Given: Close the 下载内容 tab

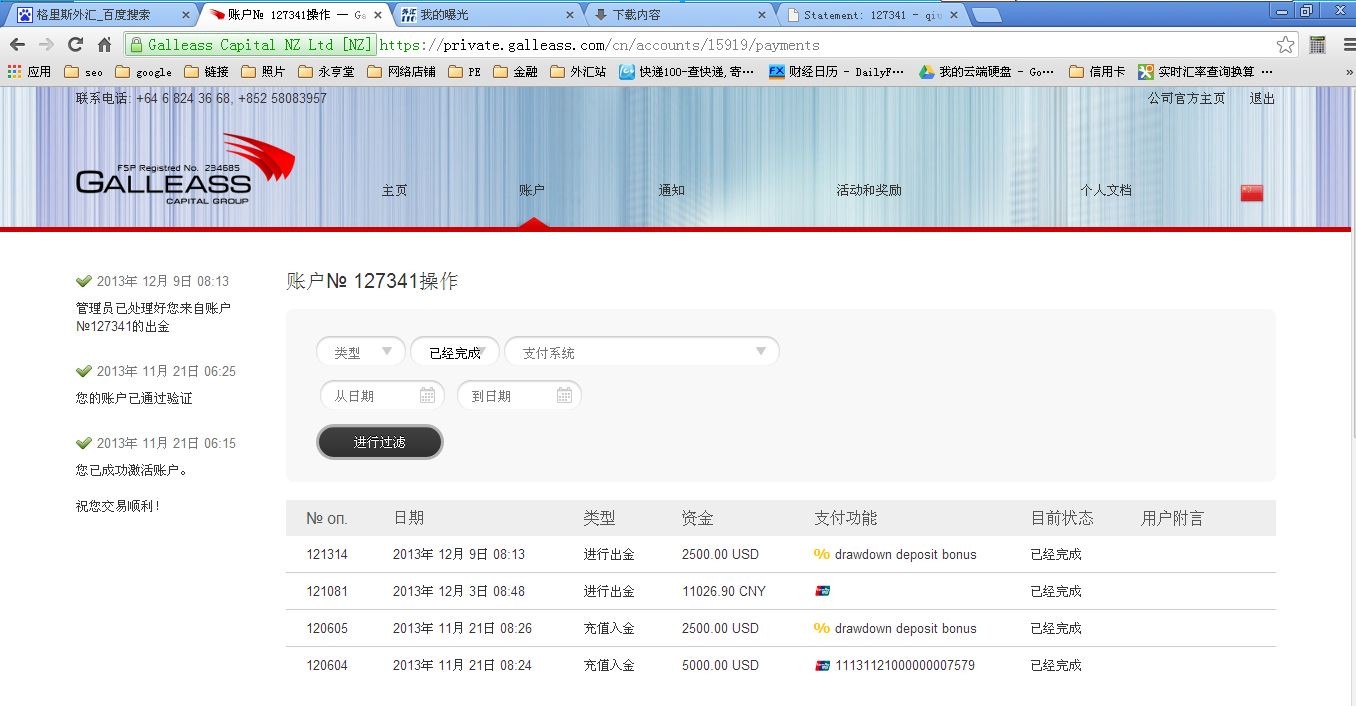Looking at the screenshot, I should (x=762, y=15).
